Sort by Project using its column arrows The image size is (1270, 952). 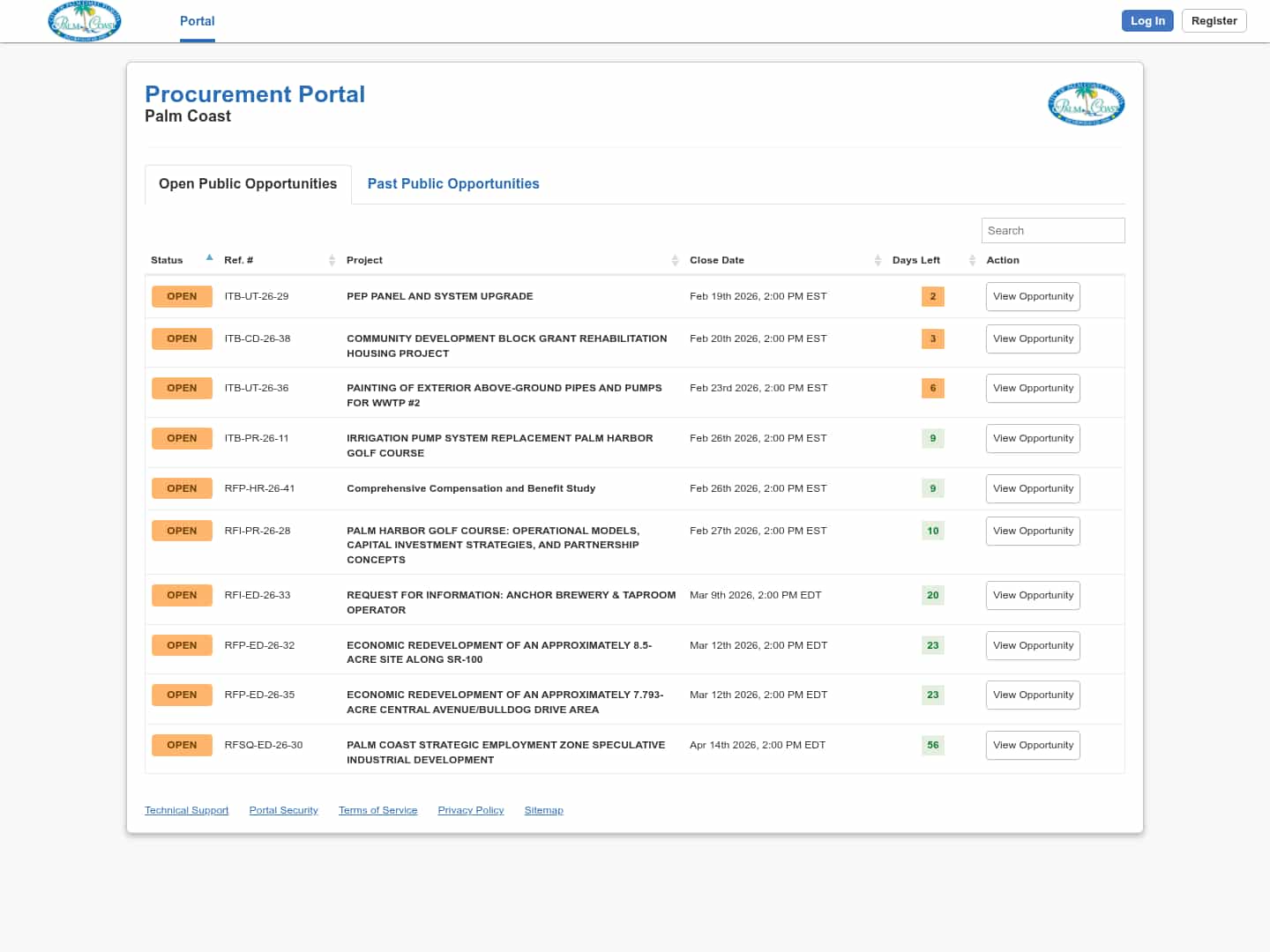(x=675, y=260)
